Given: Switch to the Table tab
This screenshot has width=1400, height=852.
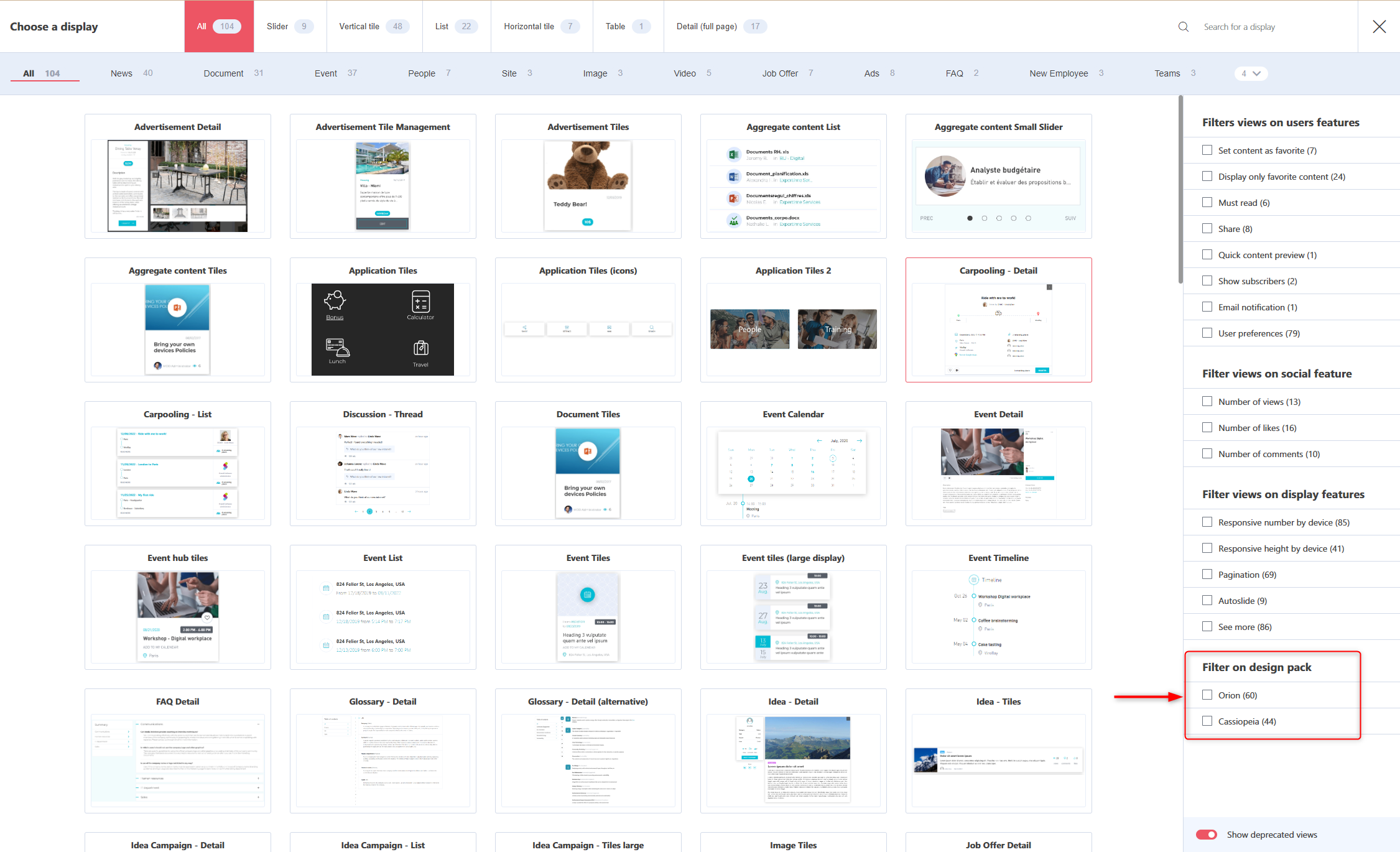Looking at the screenshot, I should (x=628, y=26).
